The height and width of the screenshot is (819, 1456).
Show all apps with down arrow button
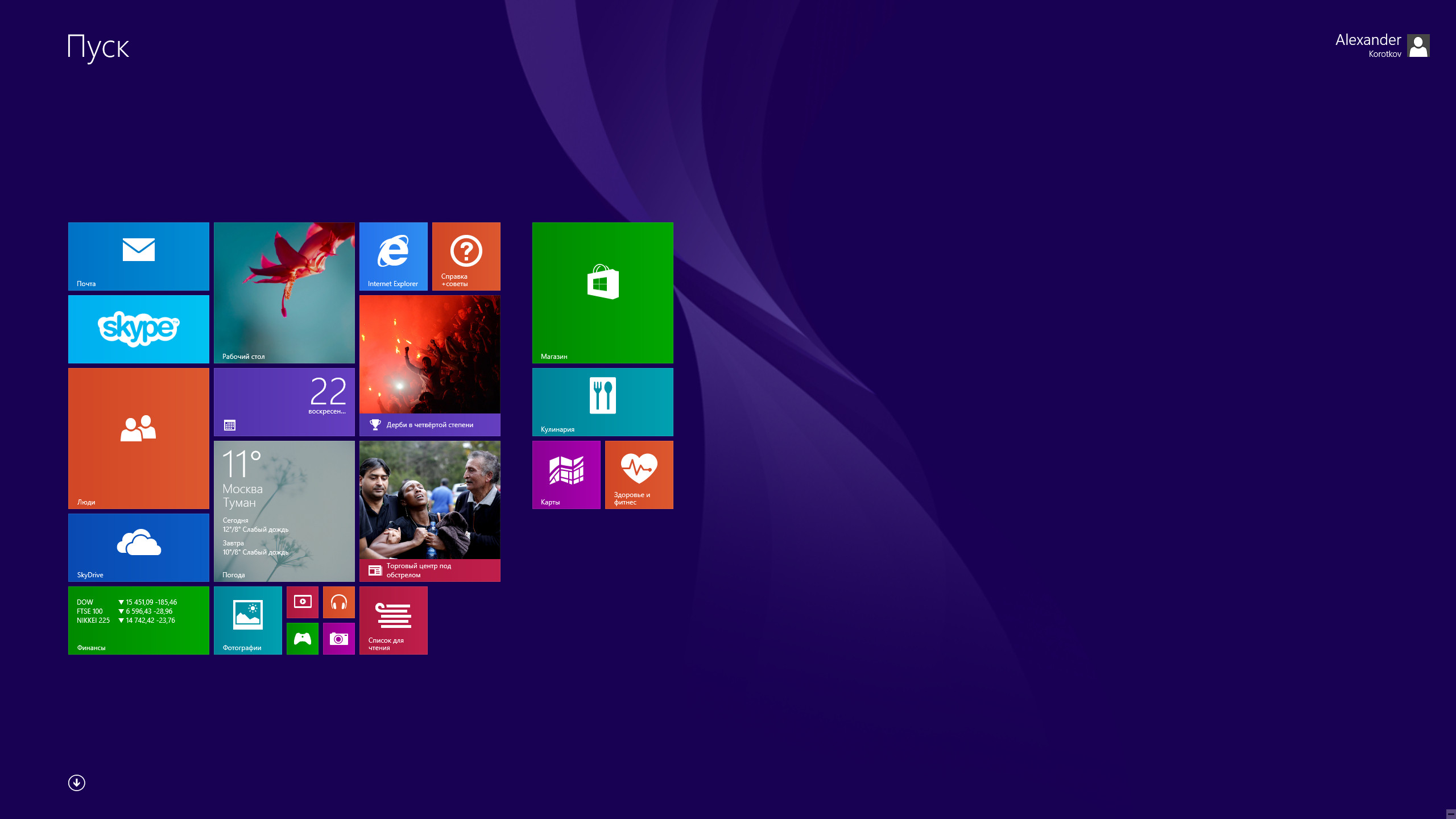[77, 783]
